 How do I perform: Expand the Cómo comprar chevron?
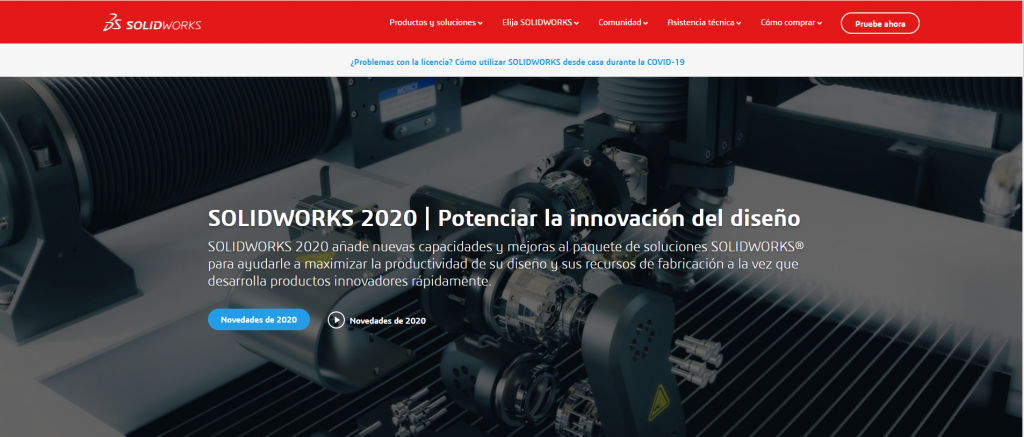tap(819, 24)
